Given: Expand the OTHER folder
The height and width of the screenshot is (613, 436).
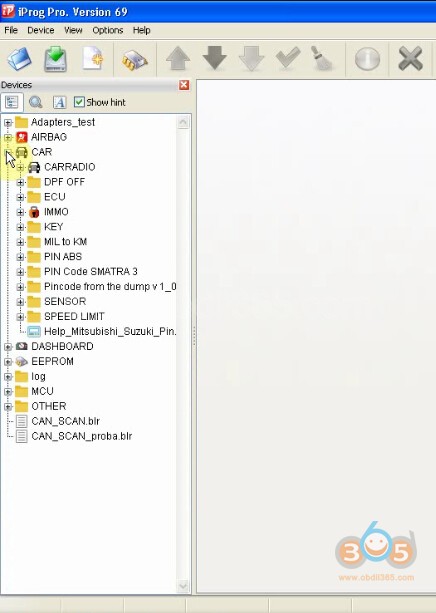Looking at the screenshot, I should 8,407.
